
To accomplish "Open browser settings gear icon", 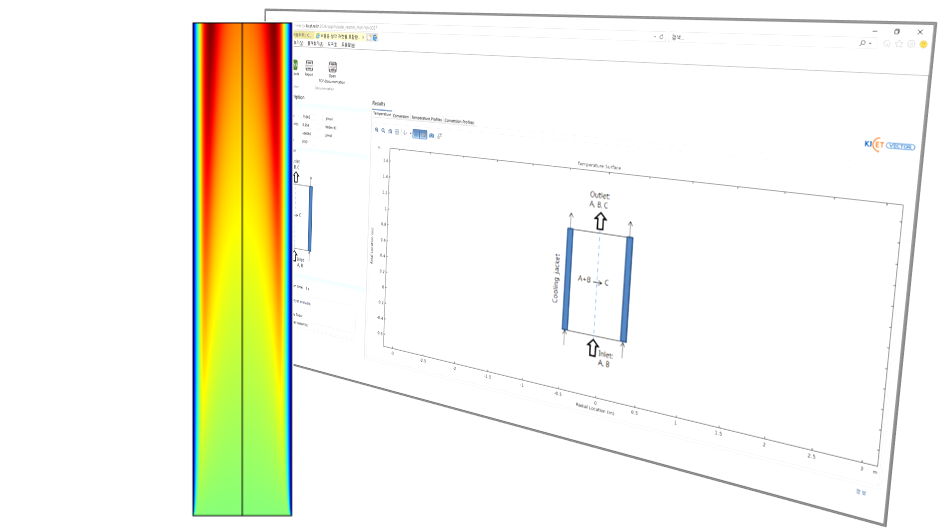I will pos(911,44).
